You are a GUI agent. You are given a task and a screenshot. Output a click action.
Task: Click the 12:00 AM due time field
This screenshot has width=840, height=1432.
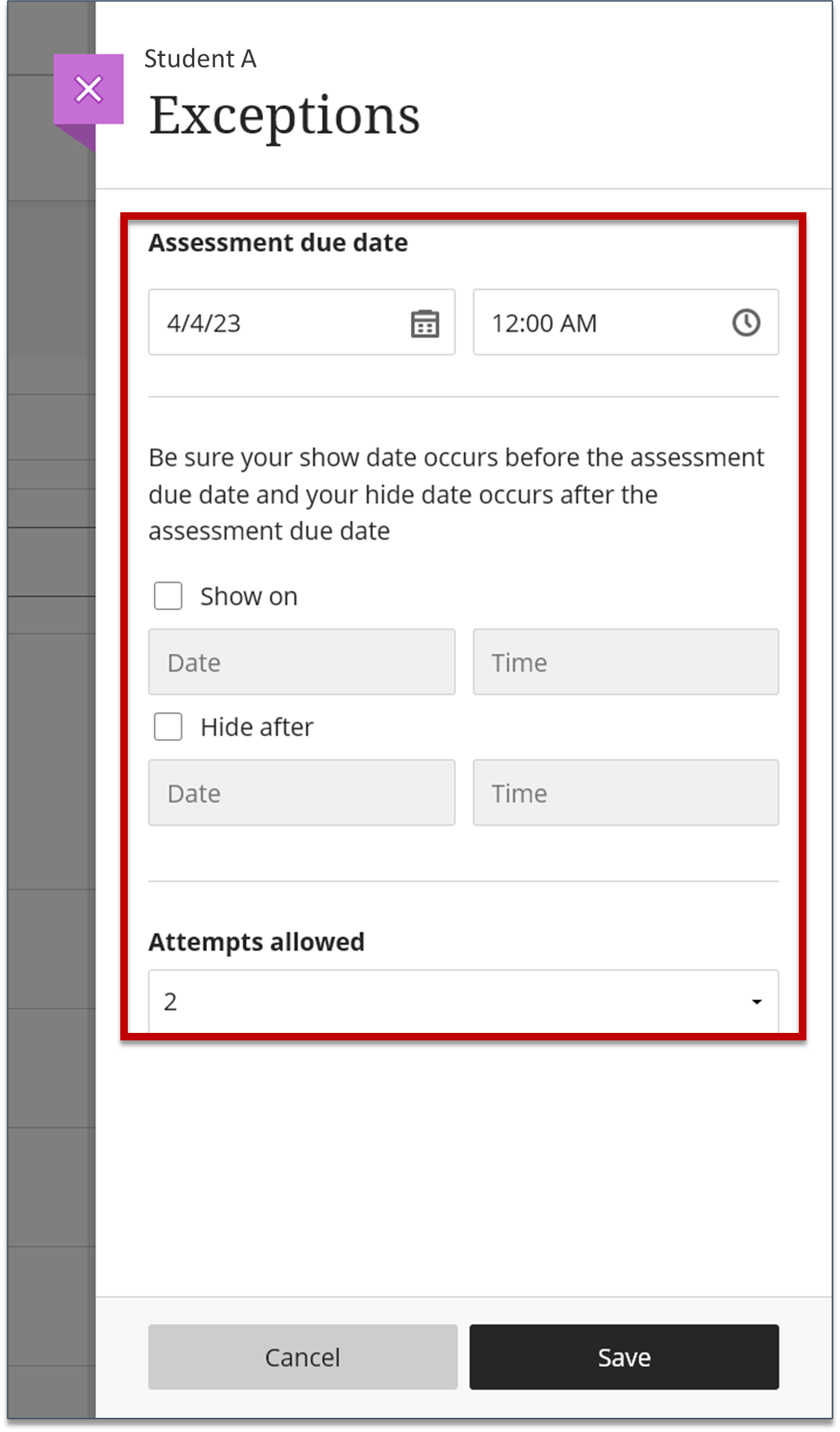pyautogui.click(x=626, y=322)
